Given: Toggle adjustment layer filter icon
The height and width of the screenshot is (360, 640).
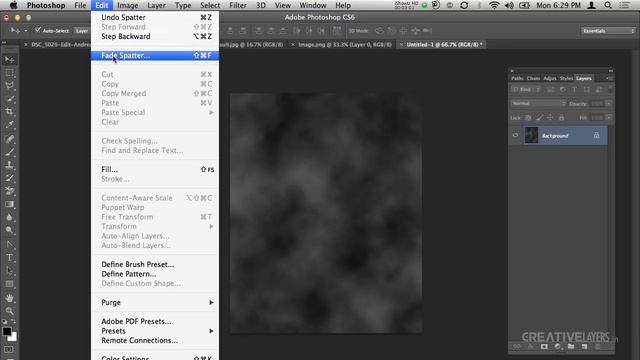Looking at the screenshot, I should coord(562,89).
